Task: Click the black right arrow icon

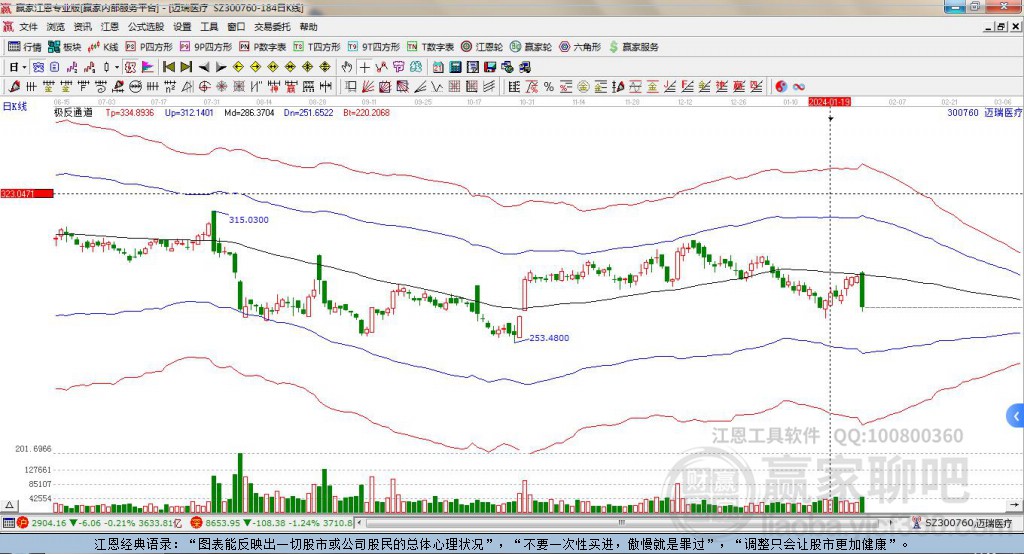Action: coord(221,67)
